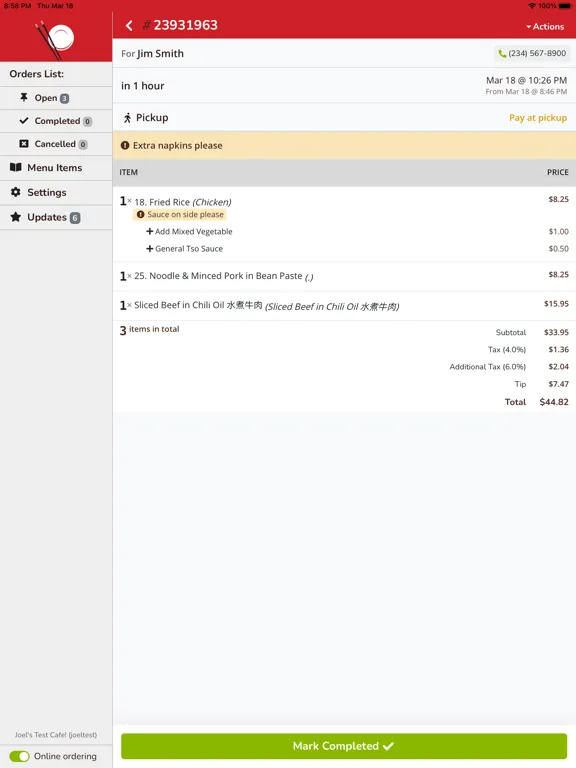
Task: Show Completed orders list
Action: coord(56,121)
